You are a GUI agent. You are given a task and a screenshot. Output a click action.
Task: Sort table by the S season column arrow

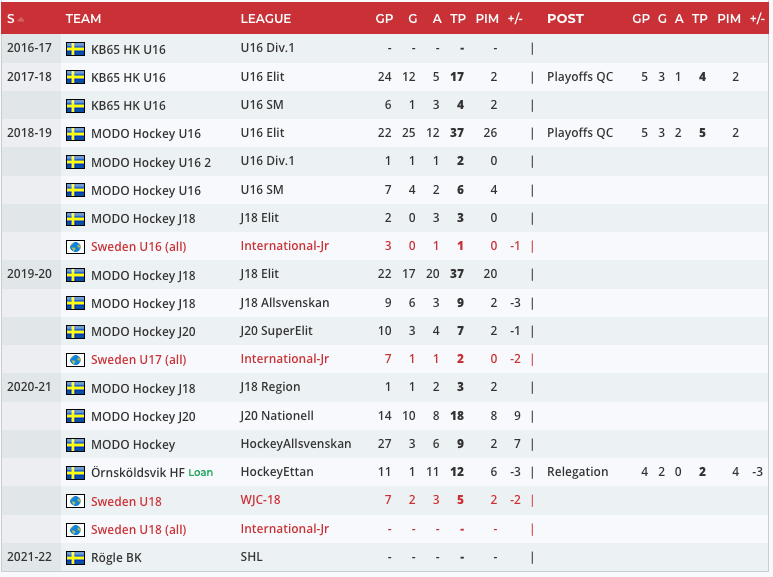point(21,19)
